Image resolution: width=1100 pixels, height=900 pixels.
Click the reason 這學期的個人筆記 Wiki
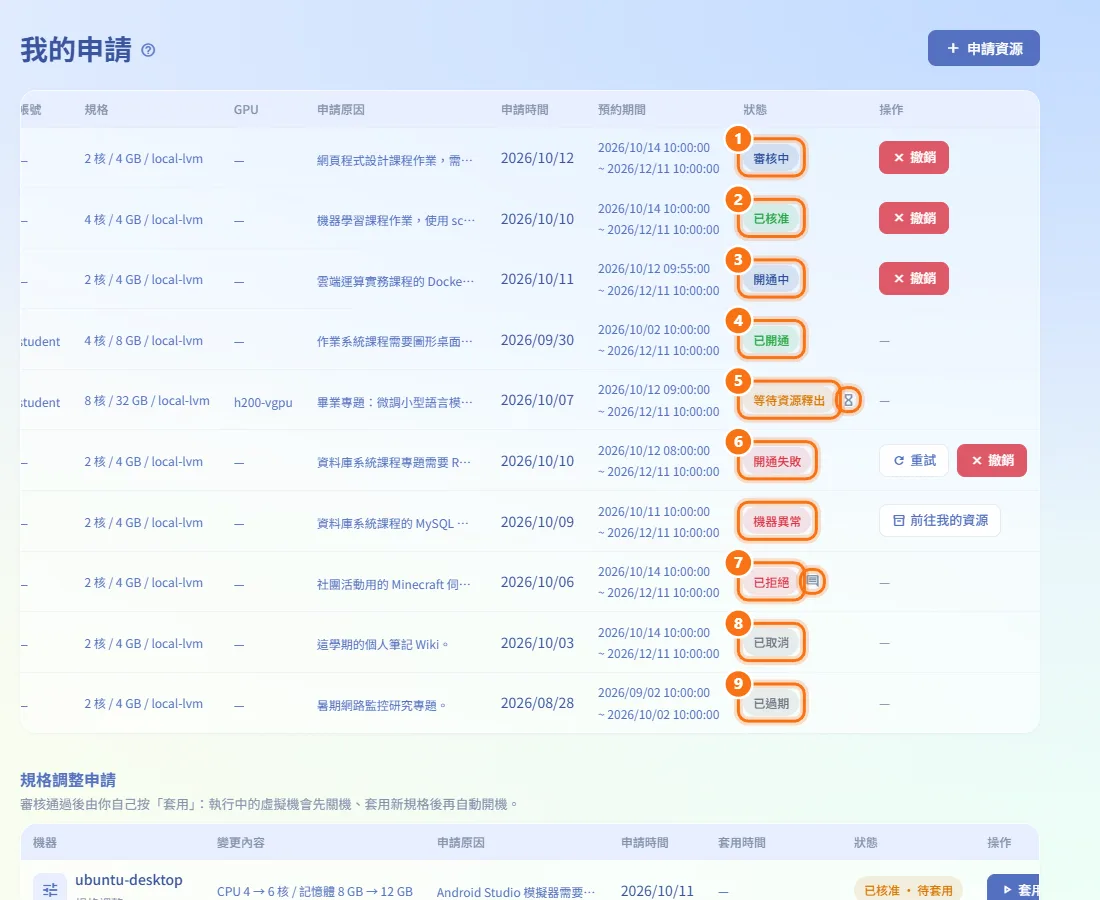[382, 644]
